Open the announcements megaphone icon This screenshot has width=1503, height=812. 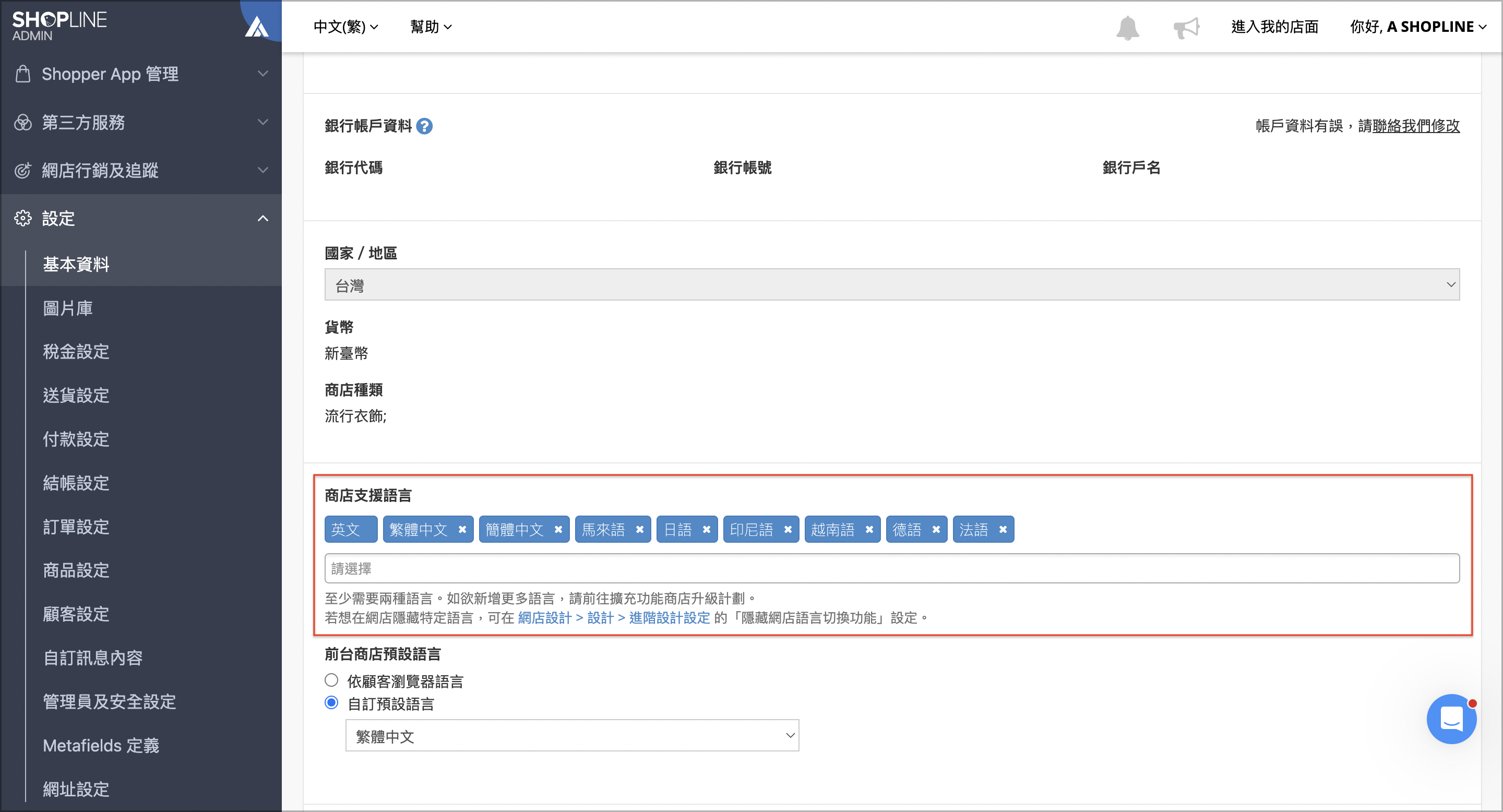click(x=1186, y=28)
